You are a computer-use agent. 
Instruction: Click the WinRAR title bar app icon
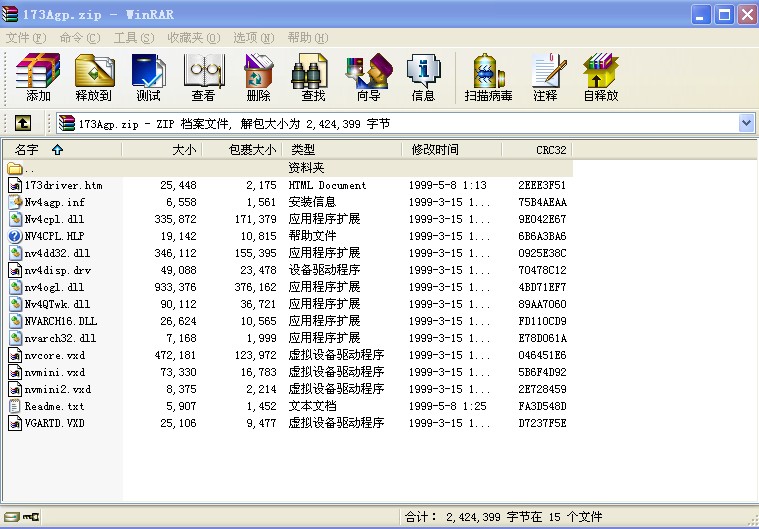[10, 14]
